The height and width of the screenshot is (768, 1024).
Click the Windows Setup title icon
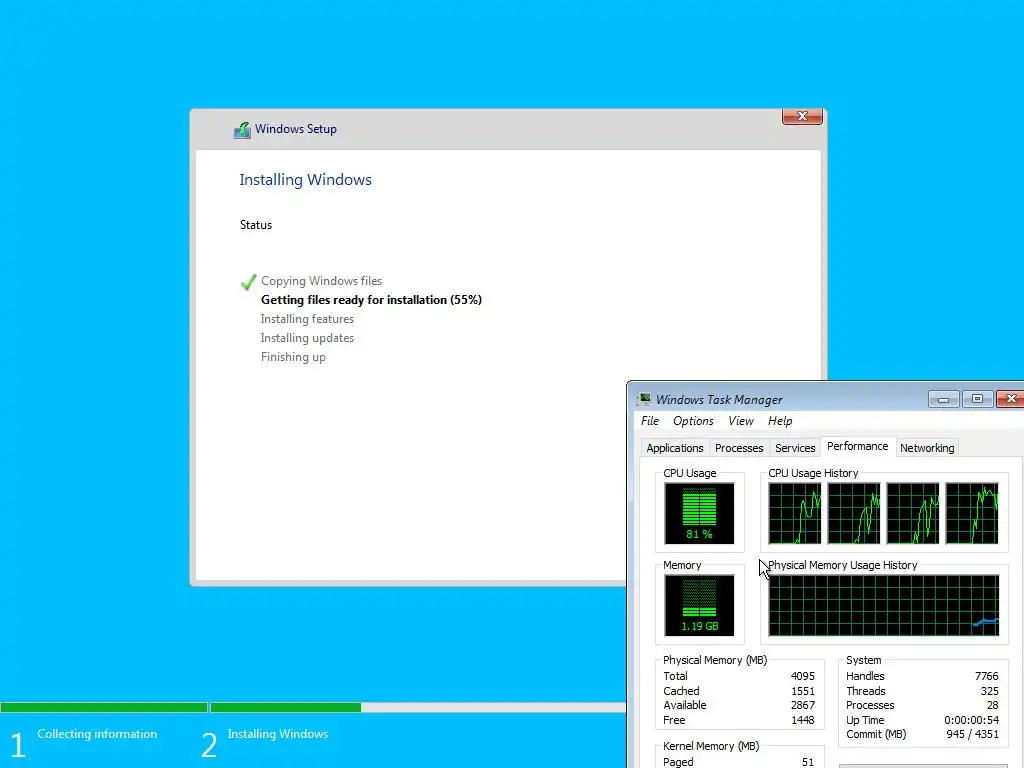[242, 130]
